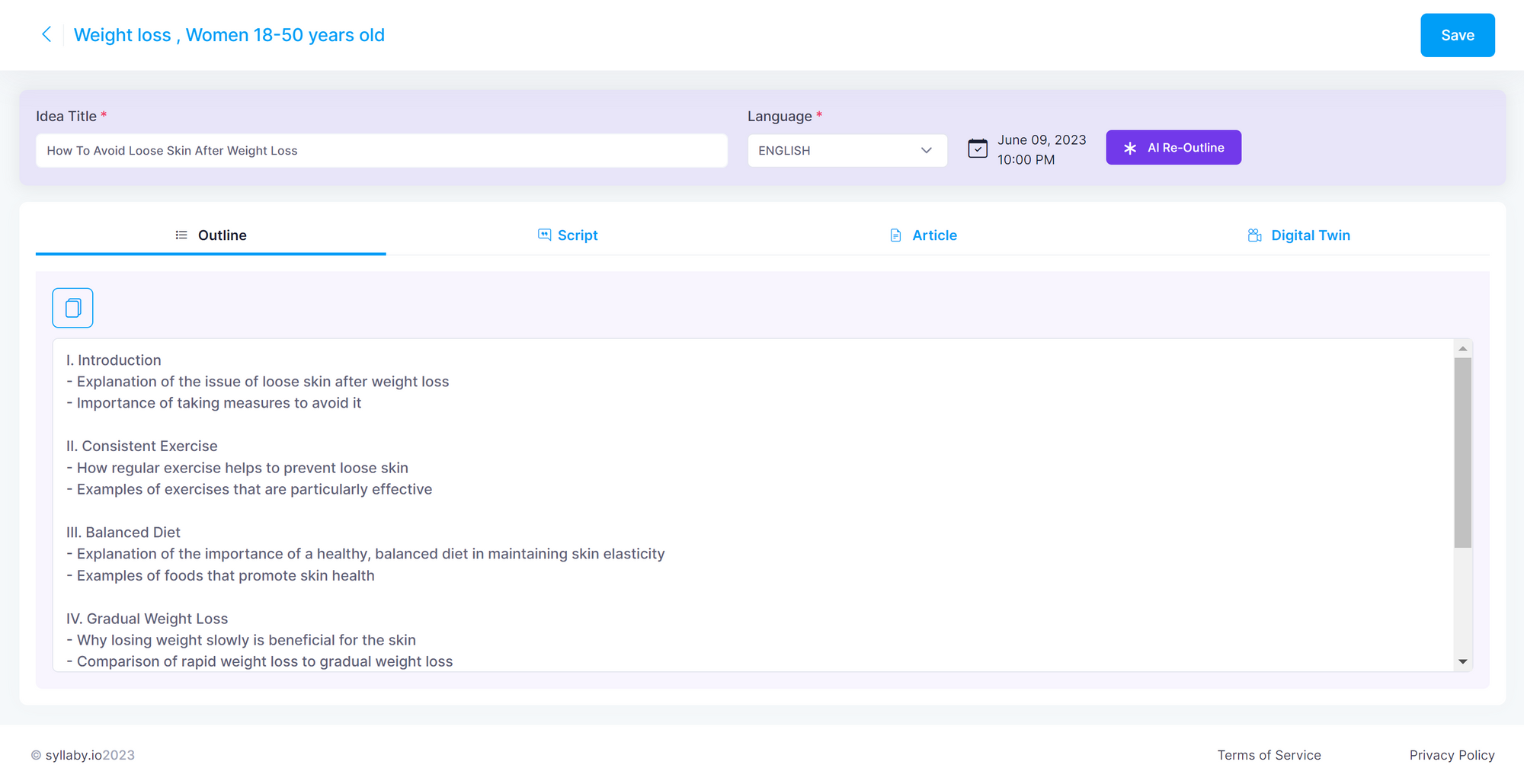
Task: Click the 'Weight loss , Women 18-50 years old' heading
Action: (x=229, y=35)
